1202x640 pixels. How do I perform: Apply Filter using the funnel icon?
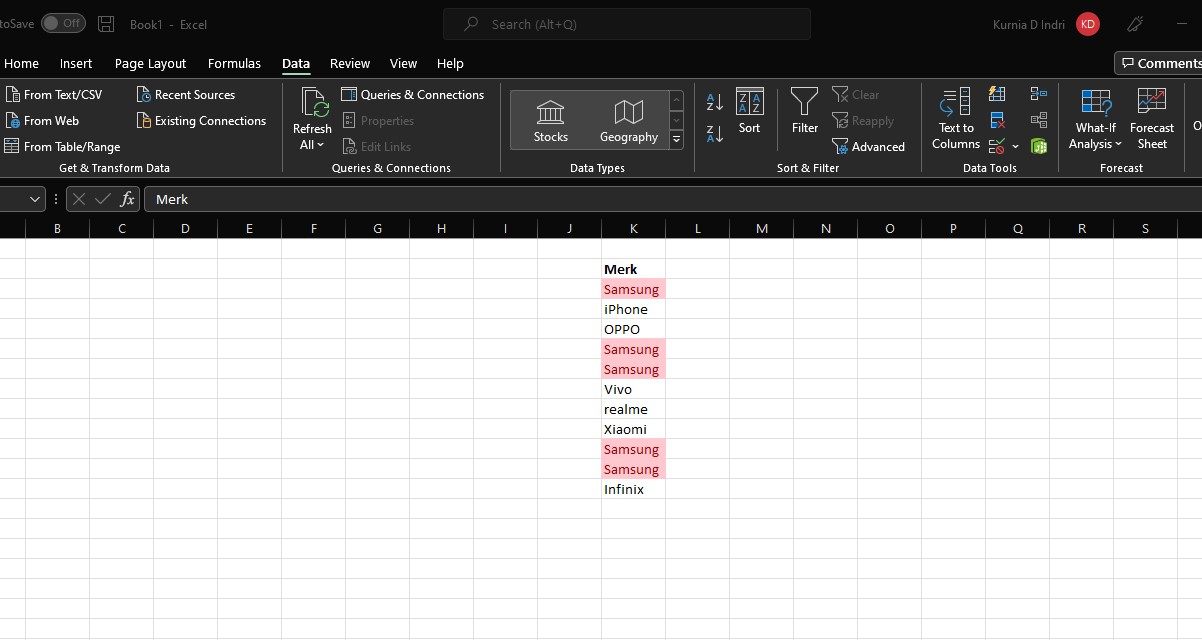tap(804, 111)
